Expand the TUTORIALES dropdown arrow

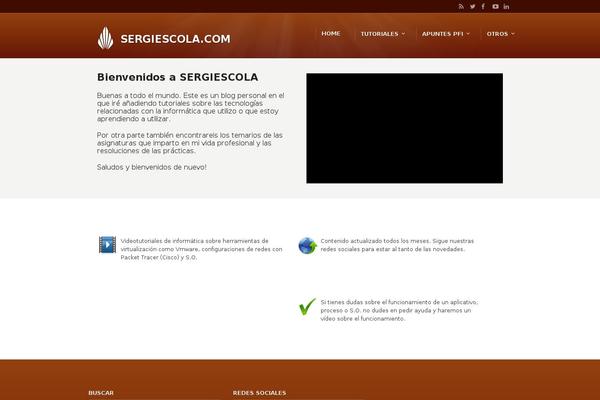point(403,34)
